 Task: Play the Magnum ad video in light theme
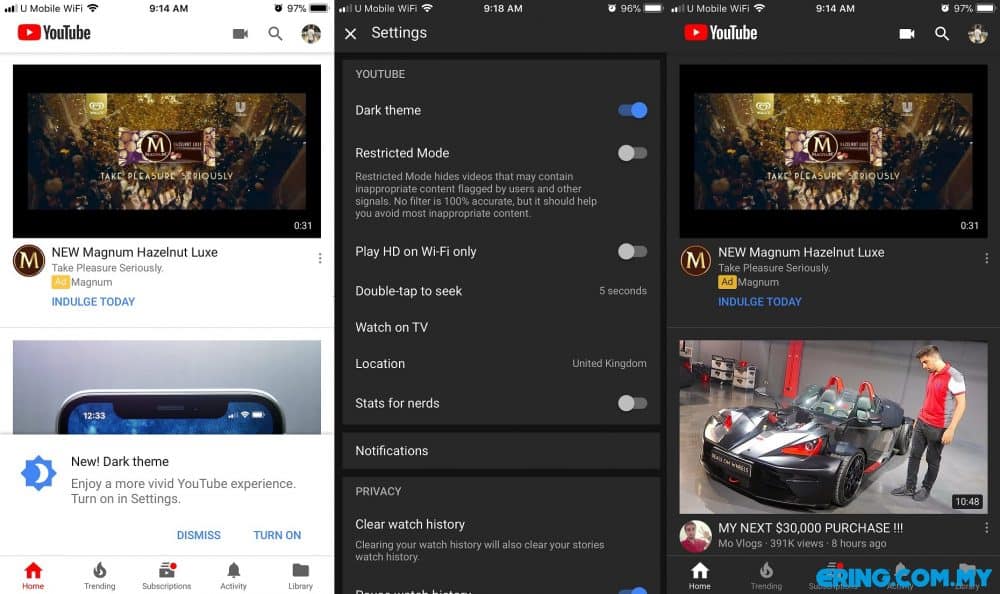[x=166, y=151]
